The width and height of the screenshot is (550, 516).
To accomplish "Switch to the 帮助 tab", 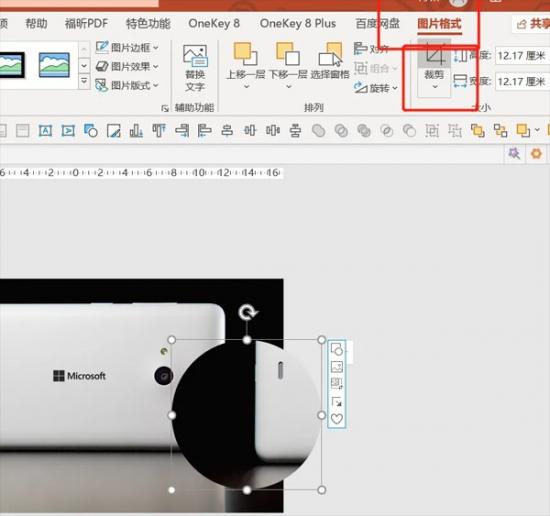I will pos(36,24).
